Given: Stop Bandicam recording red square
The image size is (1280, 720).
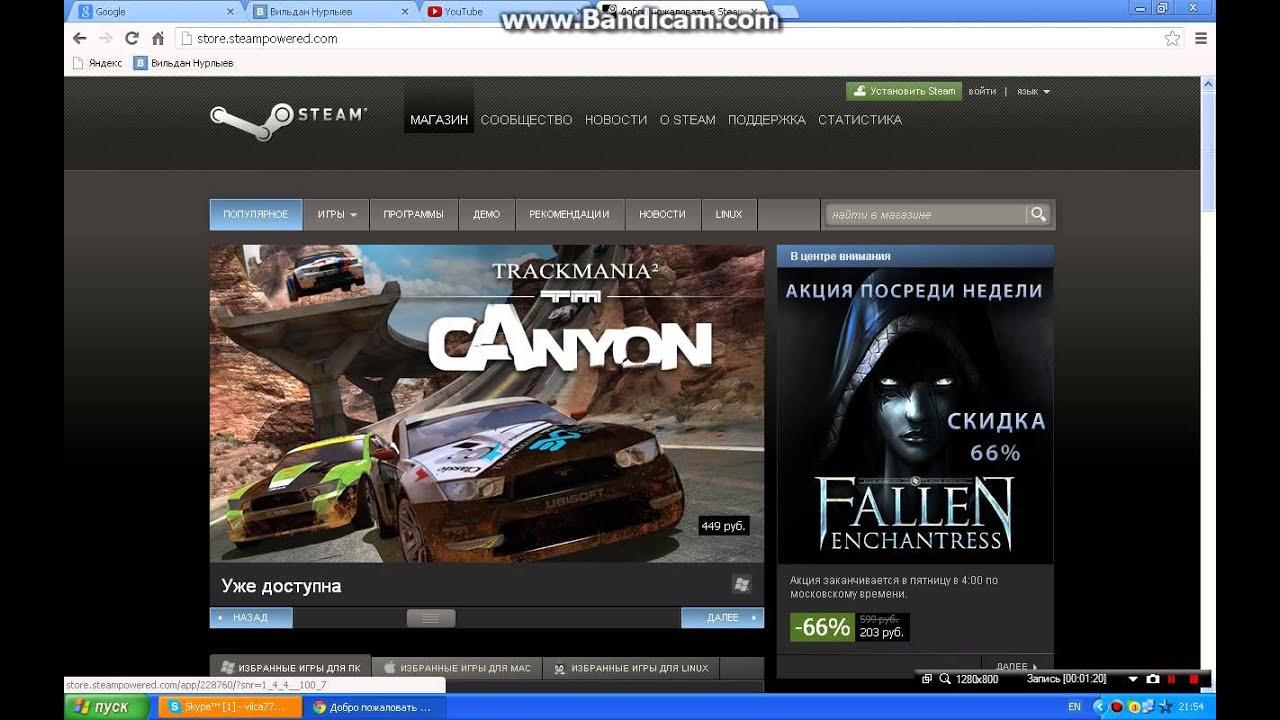Looking at the screenshot, I should tap(1193, 679).
